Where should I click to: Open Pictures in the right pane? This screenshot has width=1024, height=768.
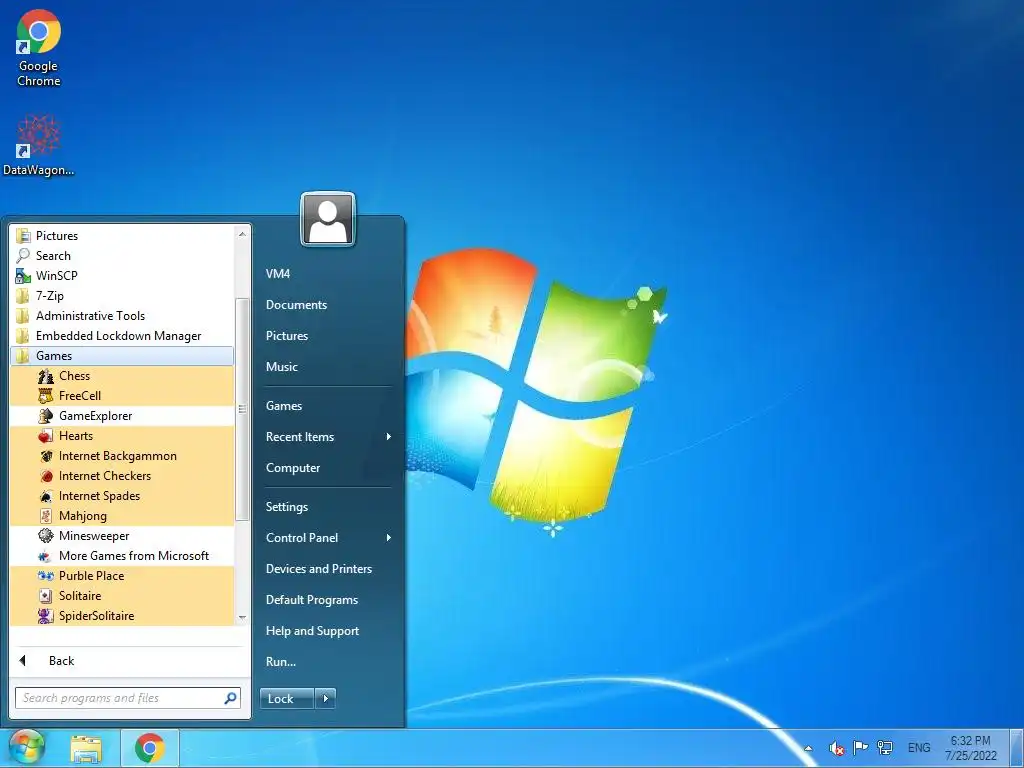[x=287, y=336]
